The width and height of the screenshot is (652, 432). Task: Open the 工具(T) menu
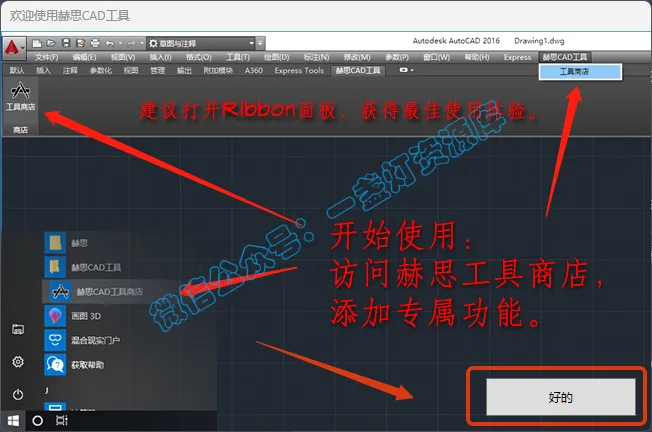(238, 57)
